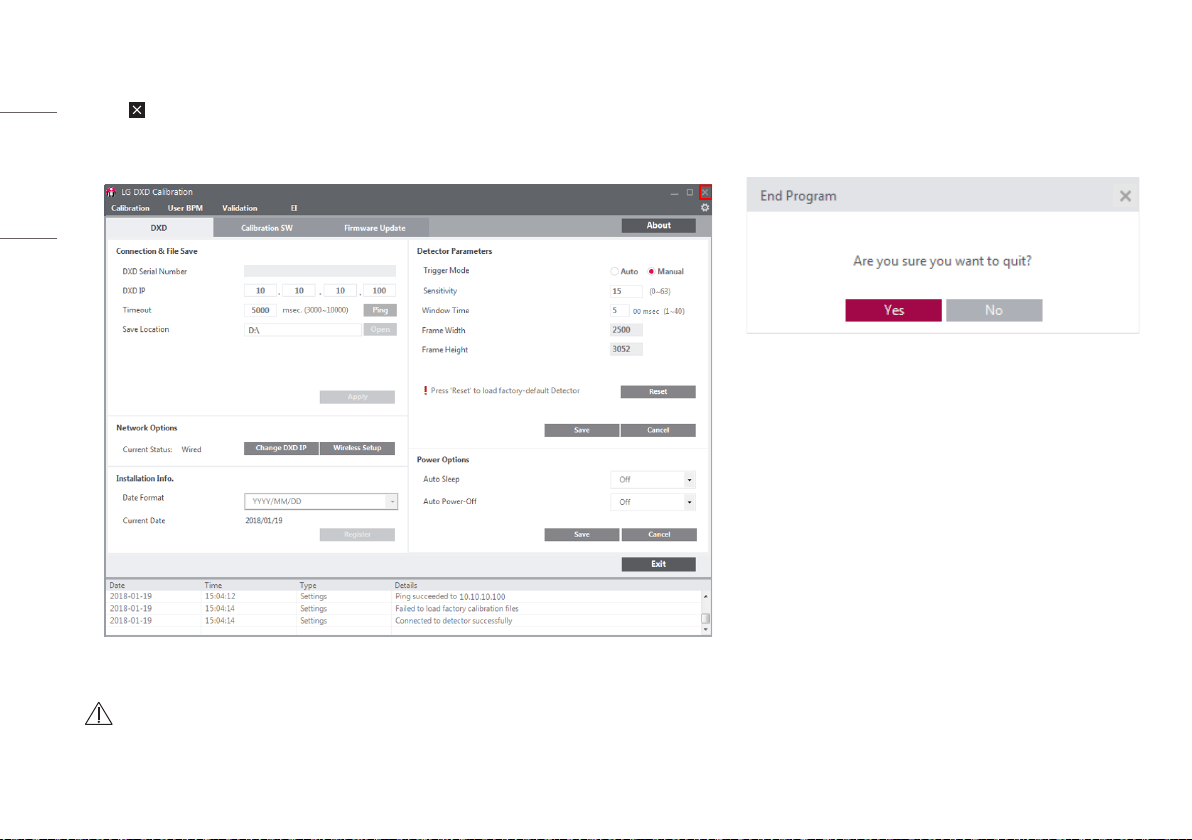Image resolution: width=1192 pixels, height=840 pixels.
Task: Click the log scrollbar thumb
Action: [705, 619]
